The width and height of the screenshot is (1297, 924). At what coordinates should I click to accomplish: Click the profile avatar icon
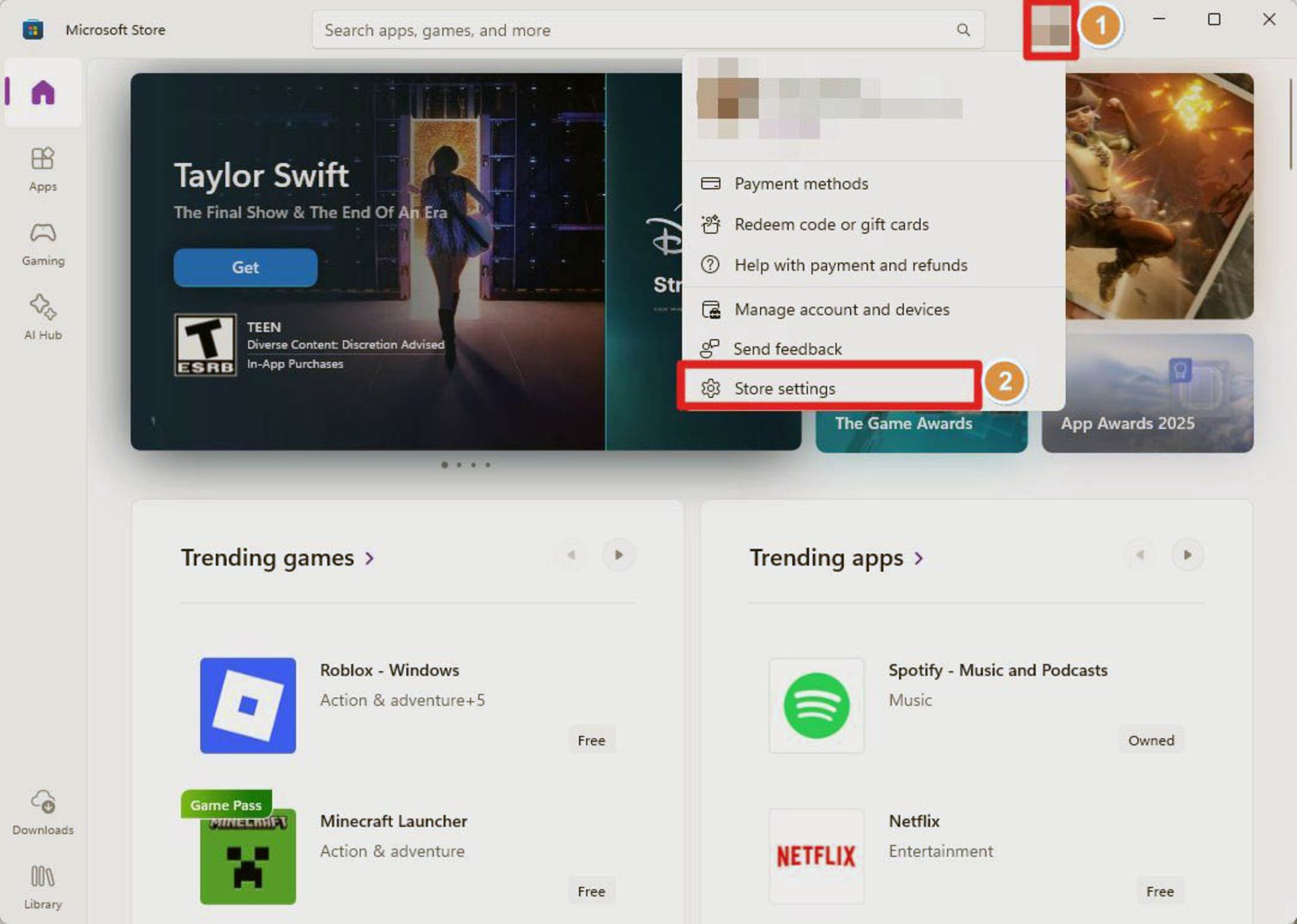tap(1050, 28)
